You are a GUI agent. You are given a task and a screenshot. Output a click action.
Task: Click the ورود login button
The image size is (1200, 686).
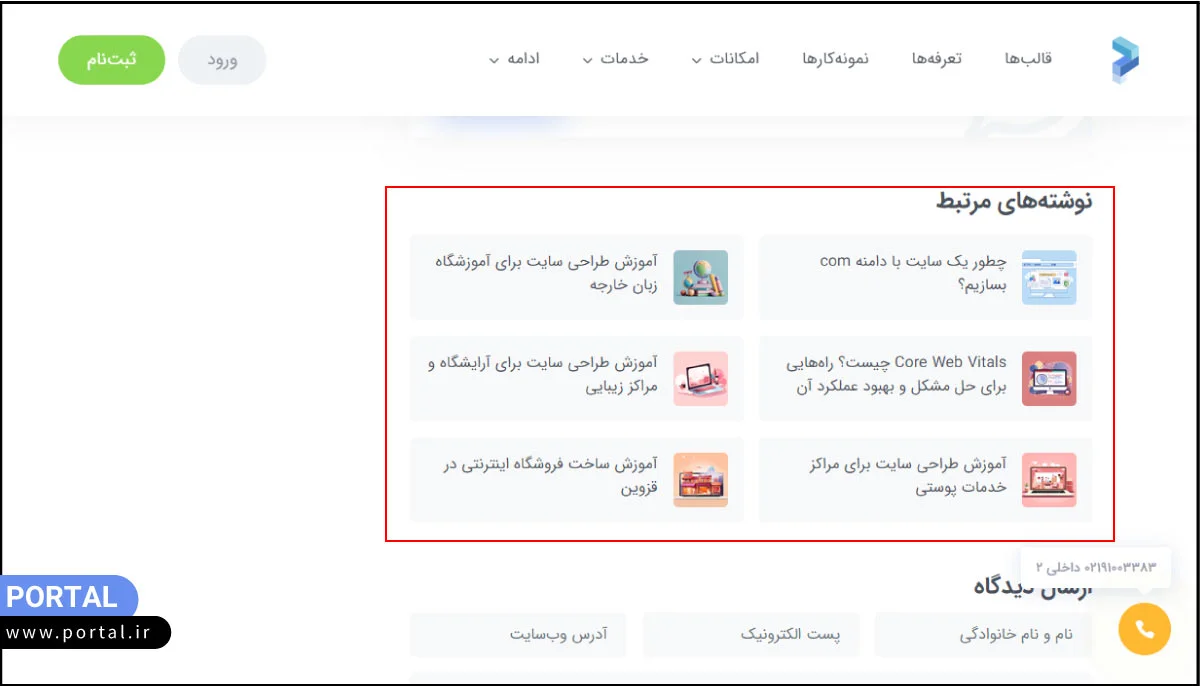pos(222,60)
